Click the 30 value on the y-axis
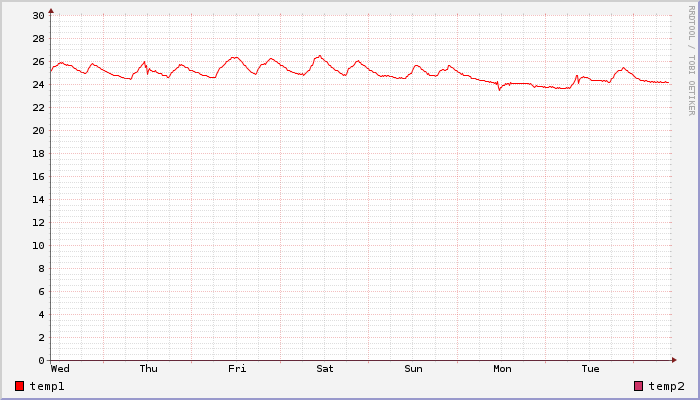The image size is (700, 400). click(38, 15)
